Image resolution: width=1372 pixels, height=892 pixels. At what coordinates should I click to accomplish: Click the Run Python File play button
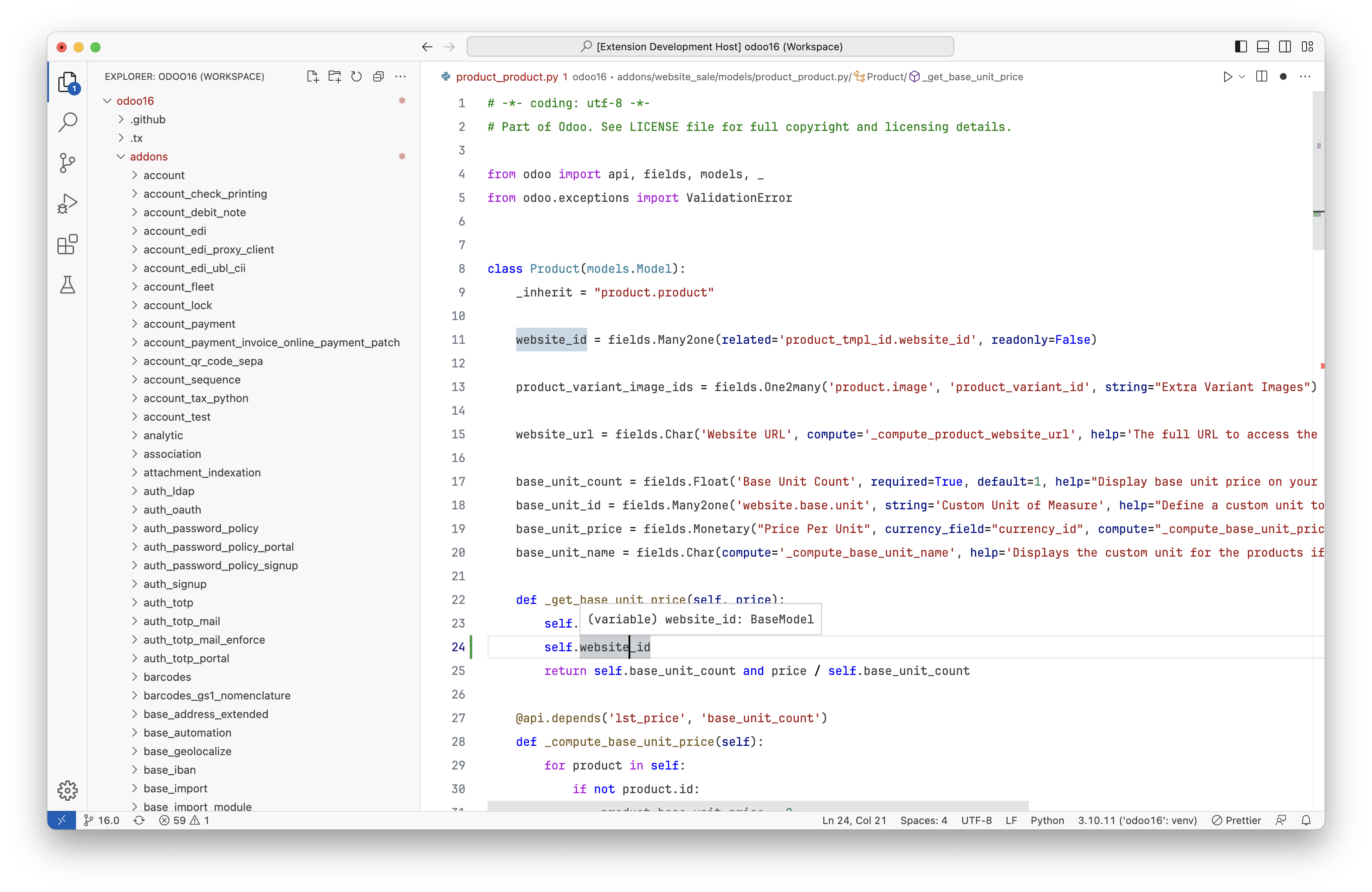click(x=1227, y=76)
